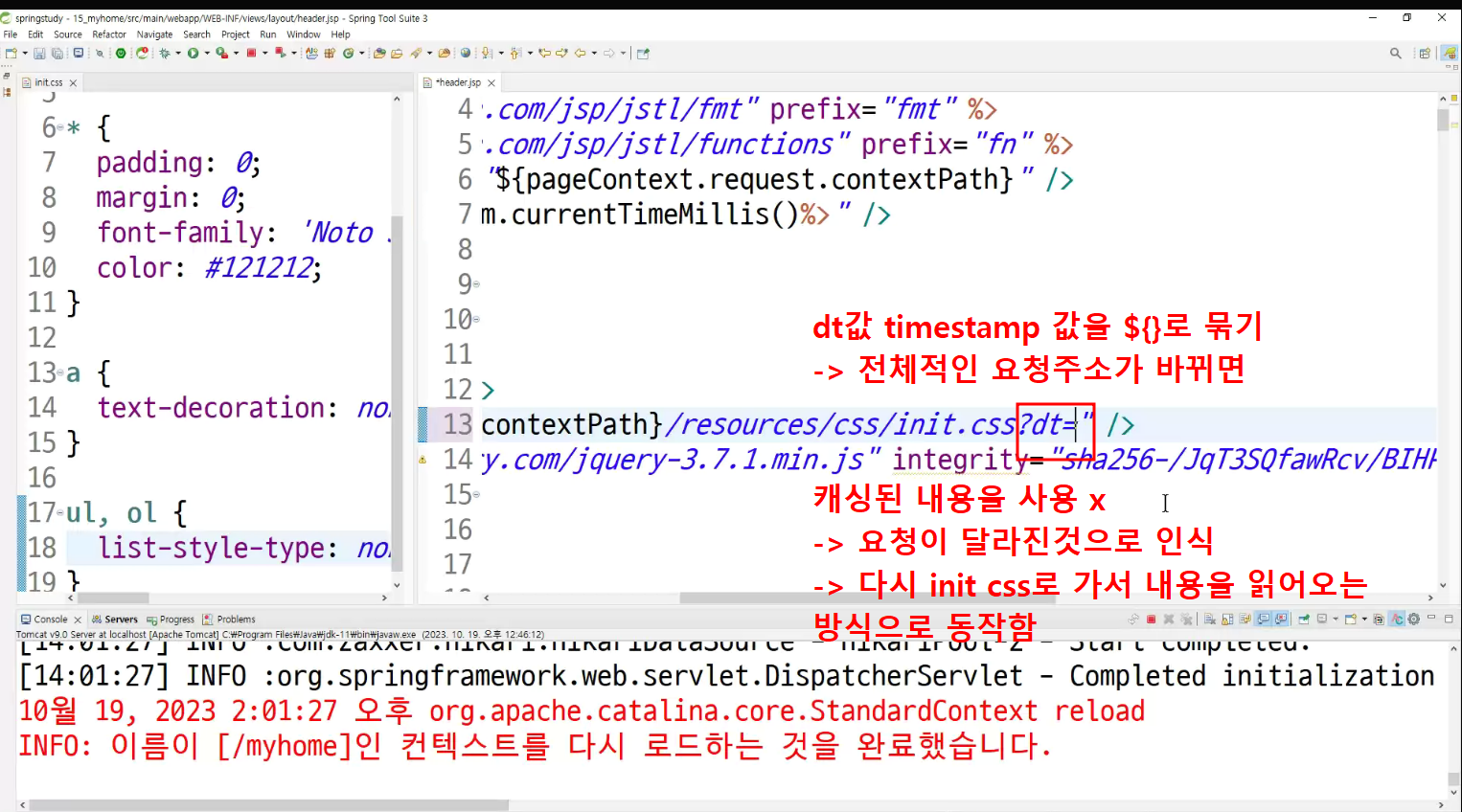Collapse the fold at header.jsp line 9
Viewport: 1462px width, 812px height.
pos(476,284)
